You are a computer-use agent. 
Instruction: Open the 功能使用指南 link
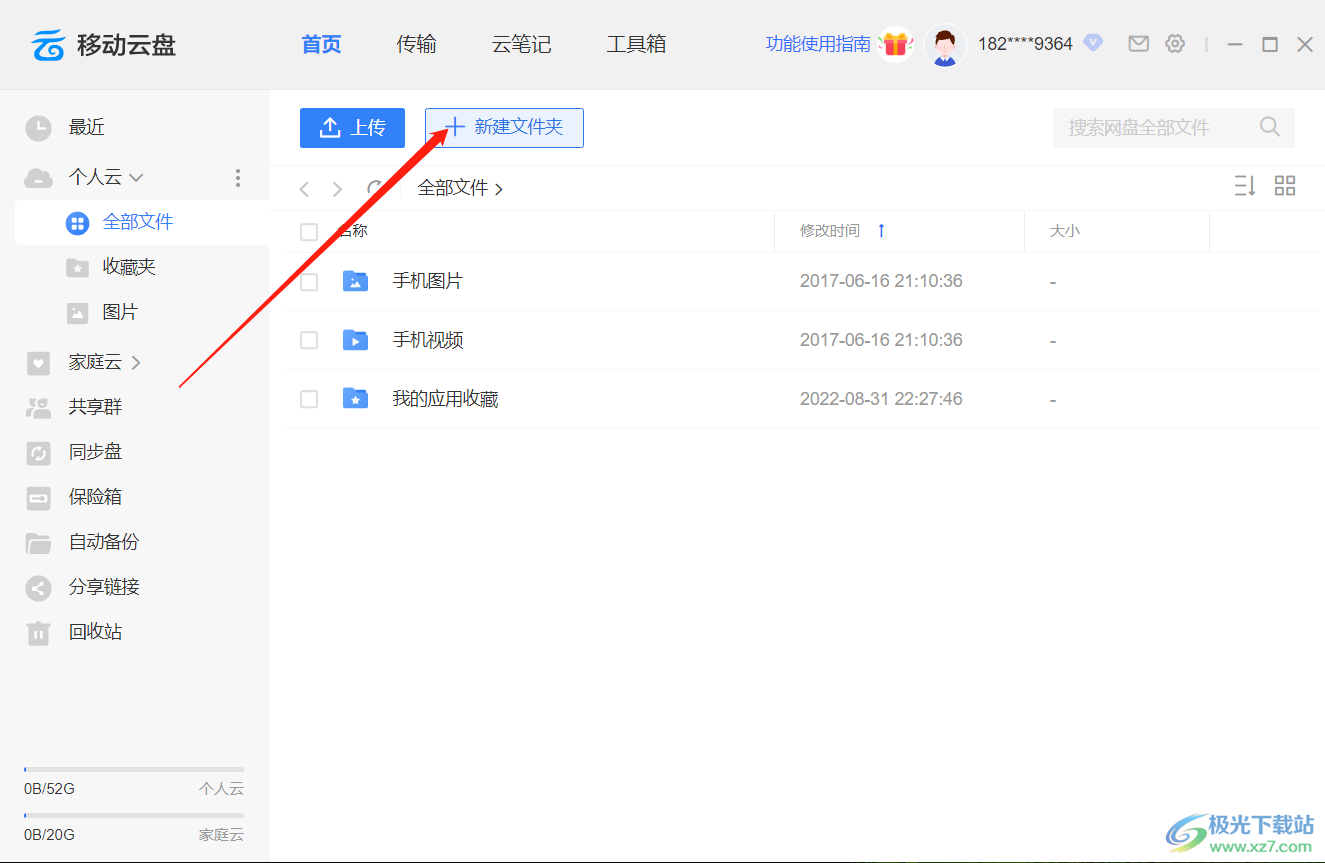point(818,44)
